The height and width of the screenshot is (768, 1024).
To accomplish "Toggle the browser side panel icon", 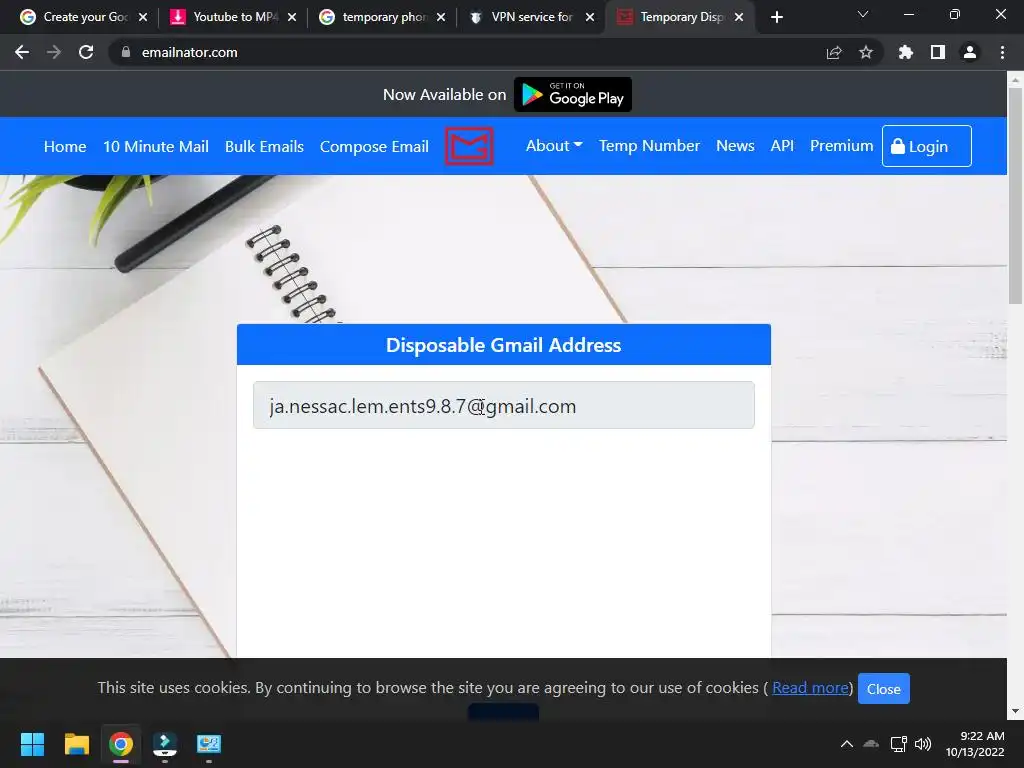I will (x=938, y=52).
